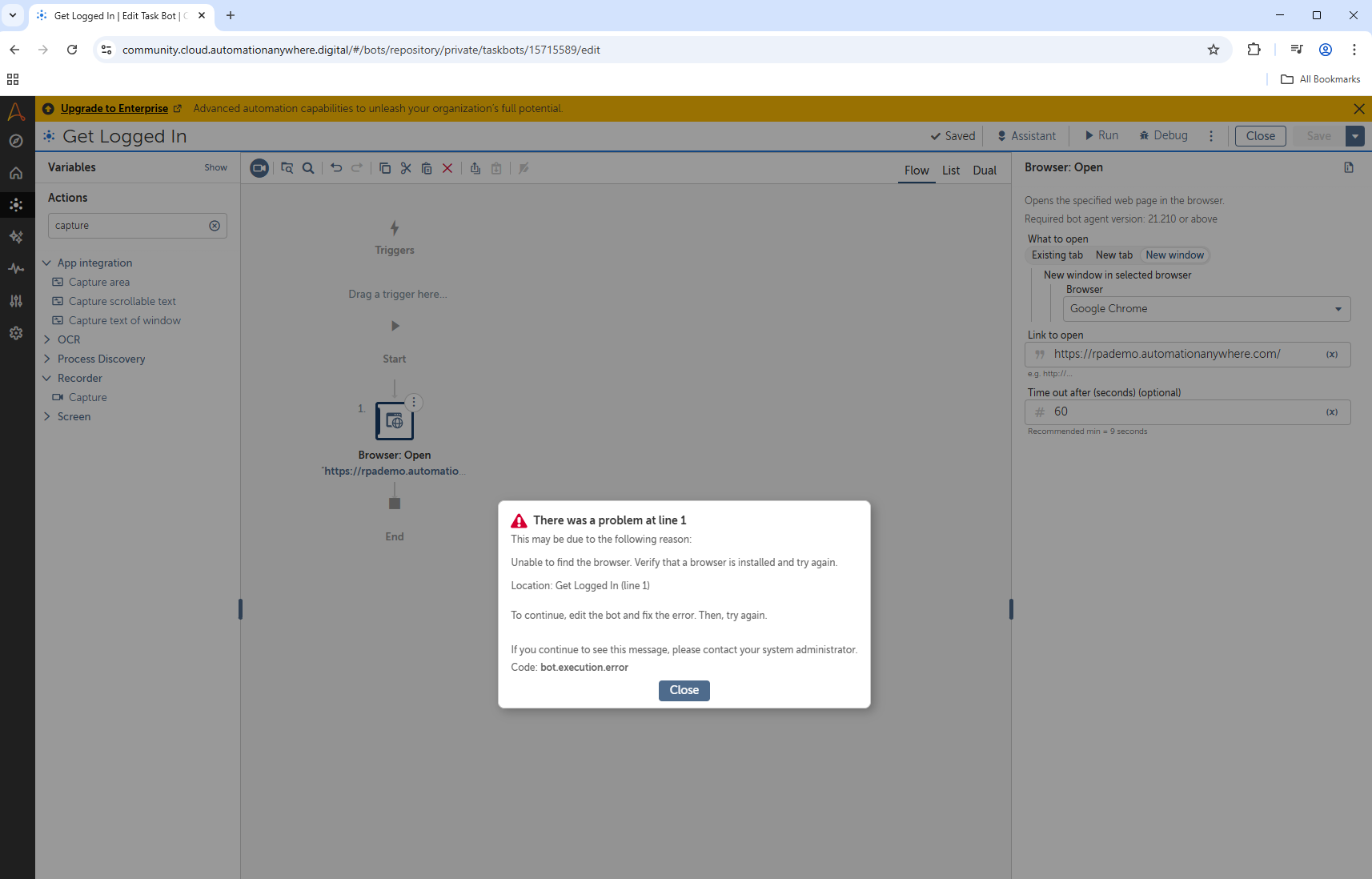Select the Existing tab option
This screenshot has height=879, width=1372.
(1057, 255)
